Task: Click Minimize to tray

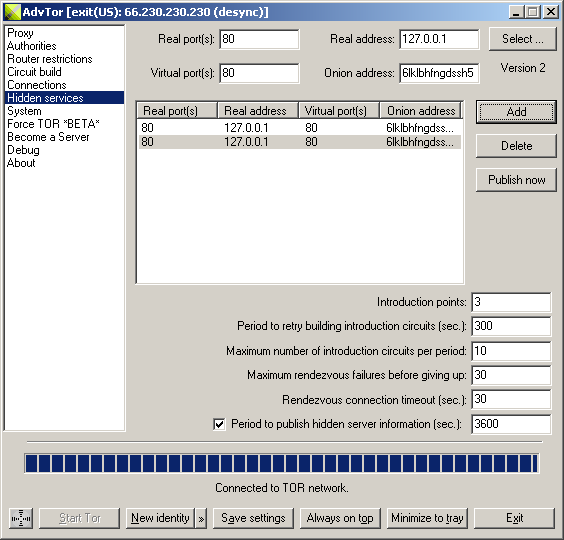Action: pyautogui.click(x=427, y=518)
